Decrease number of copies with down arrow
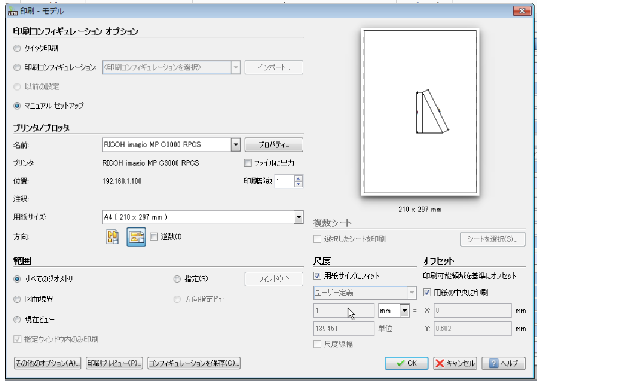Screen dimensions: 623x381 click(298, 184)
